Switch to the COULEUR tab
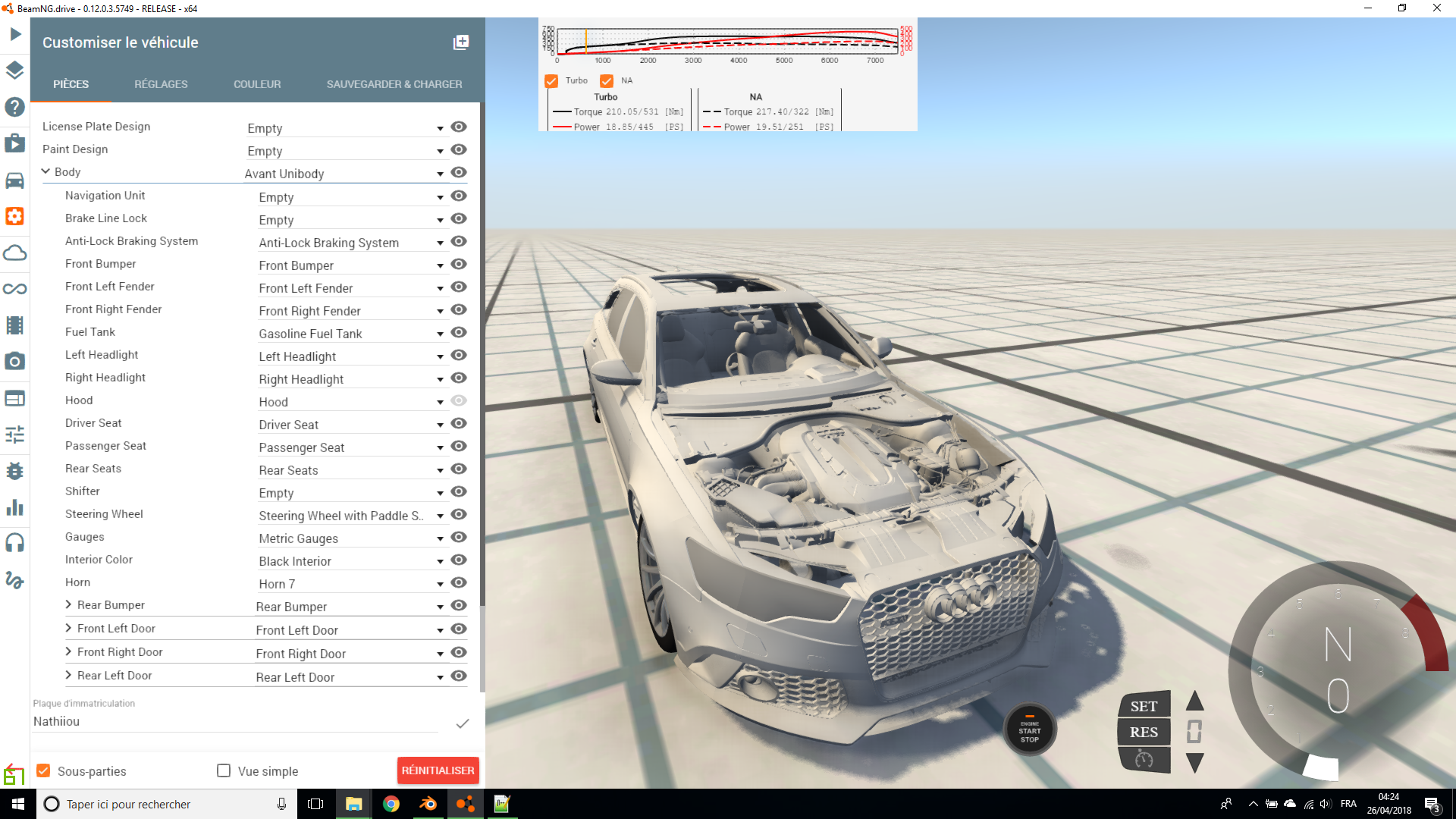The height and width of the screenshot is (819, 1456). click(x=257, y=84)
